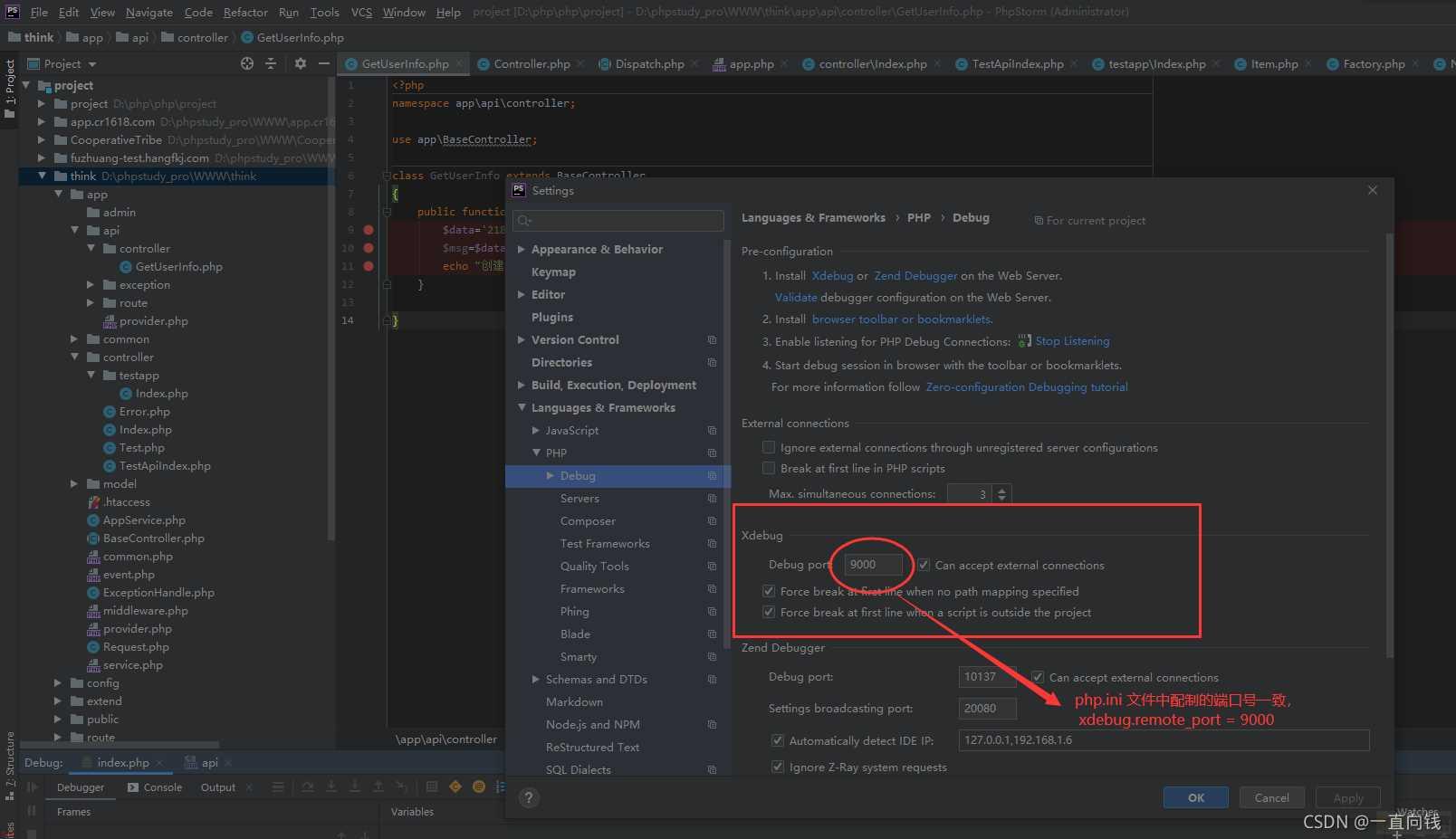The image size is (1456, 839).
Task: Open the Z: Structure tool window stripe
Action: point(10,766)
